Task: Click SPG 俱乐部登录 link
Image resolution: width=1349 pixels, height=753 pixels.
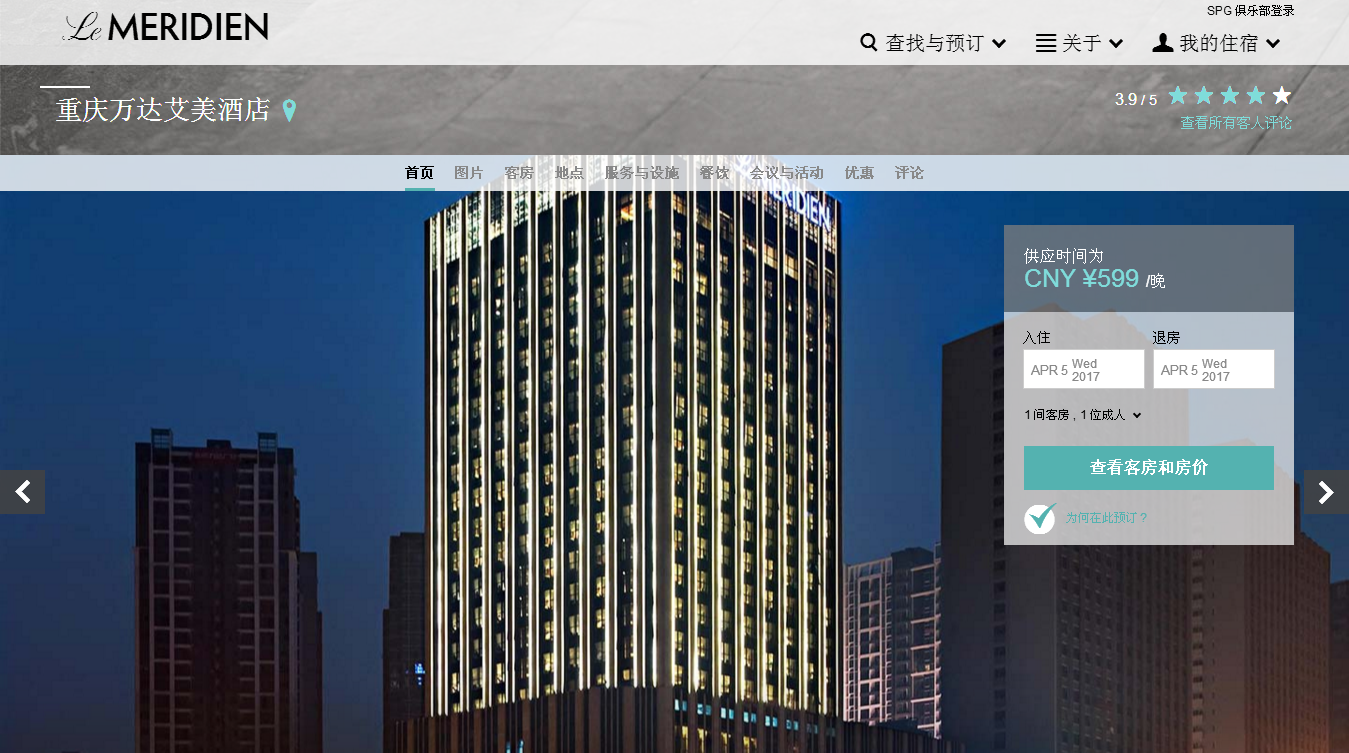Action: (x=1250, y=11)
